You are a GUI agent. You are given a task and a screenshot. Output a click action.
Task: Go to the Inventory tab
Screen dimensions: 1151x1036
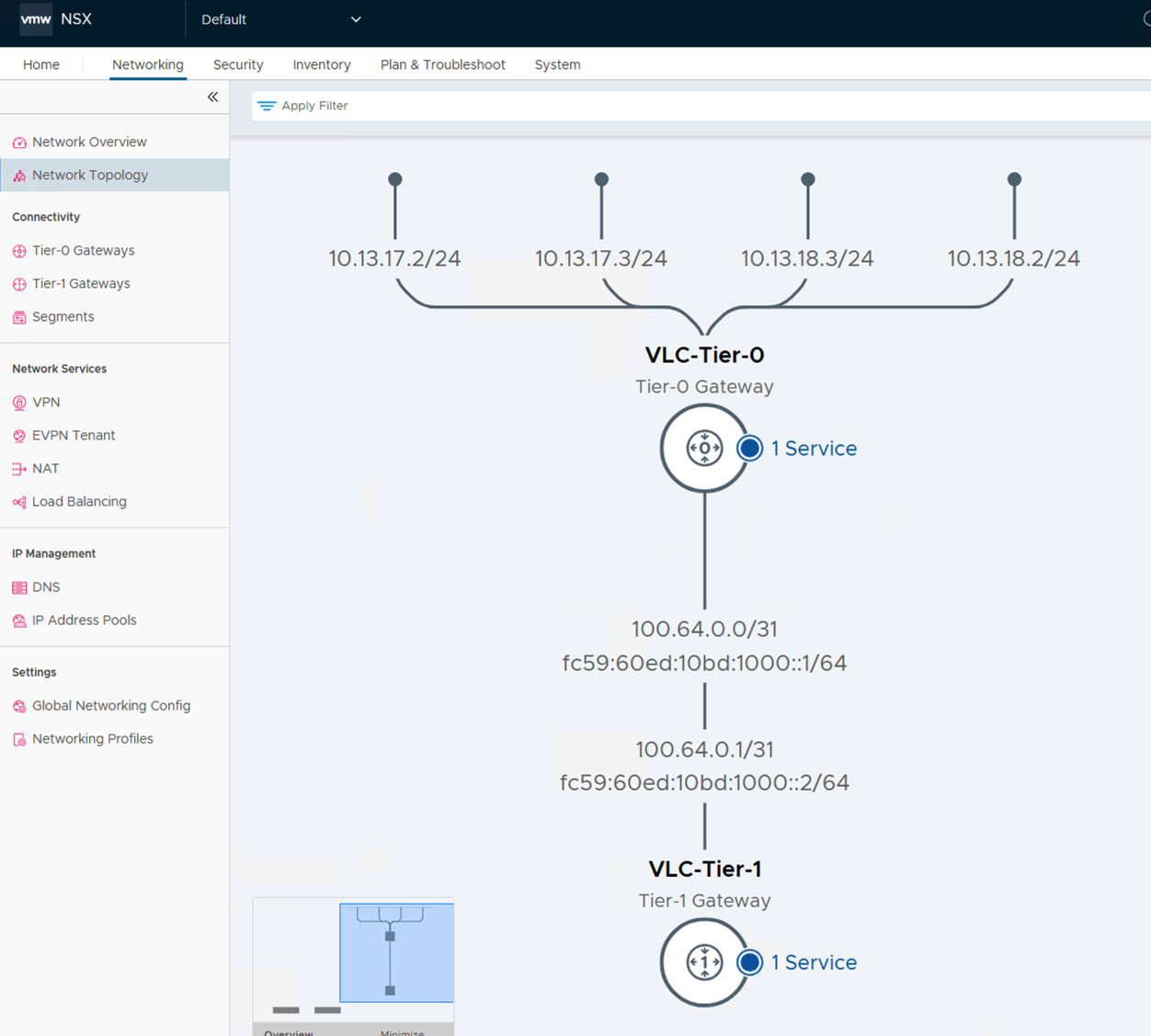point(322,64)
